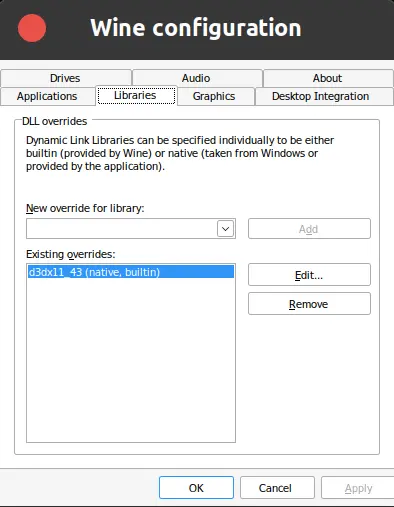Close the Wine configuration window with red button
The height and width of the screenshot is (507, 394).
32,28
